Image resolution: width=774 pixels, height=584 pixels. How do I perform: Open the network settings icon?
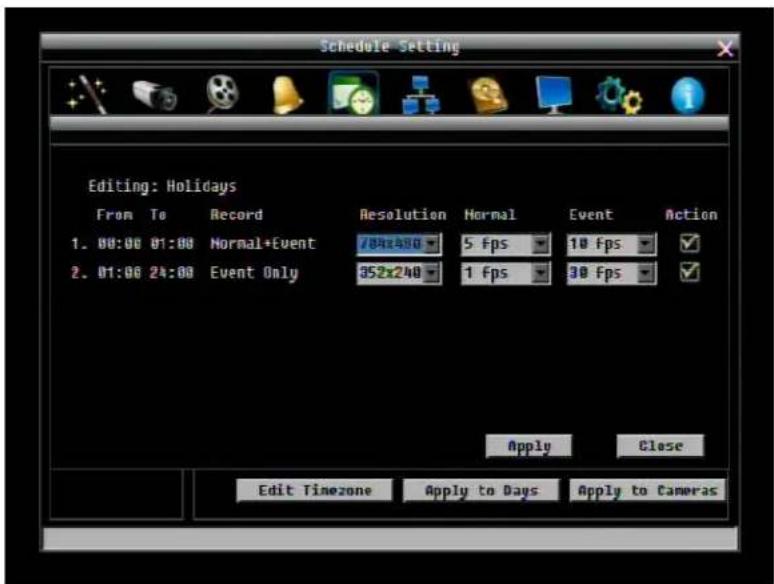click(x=421, y=95)
